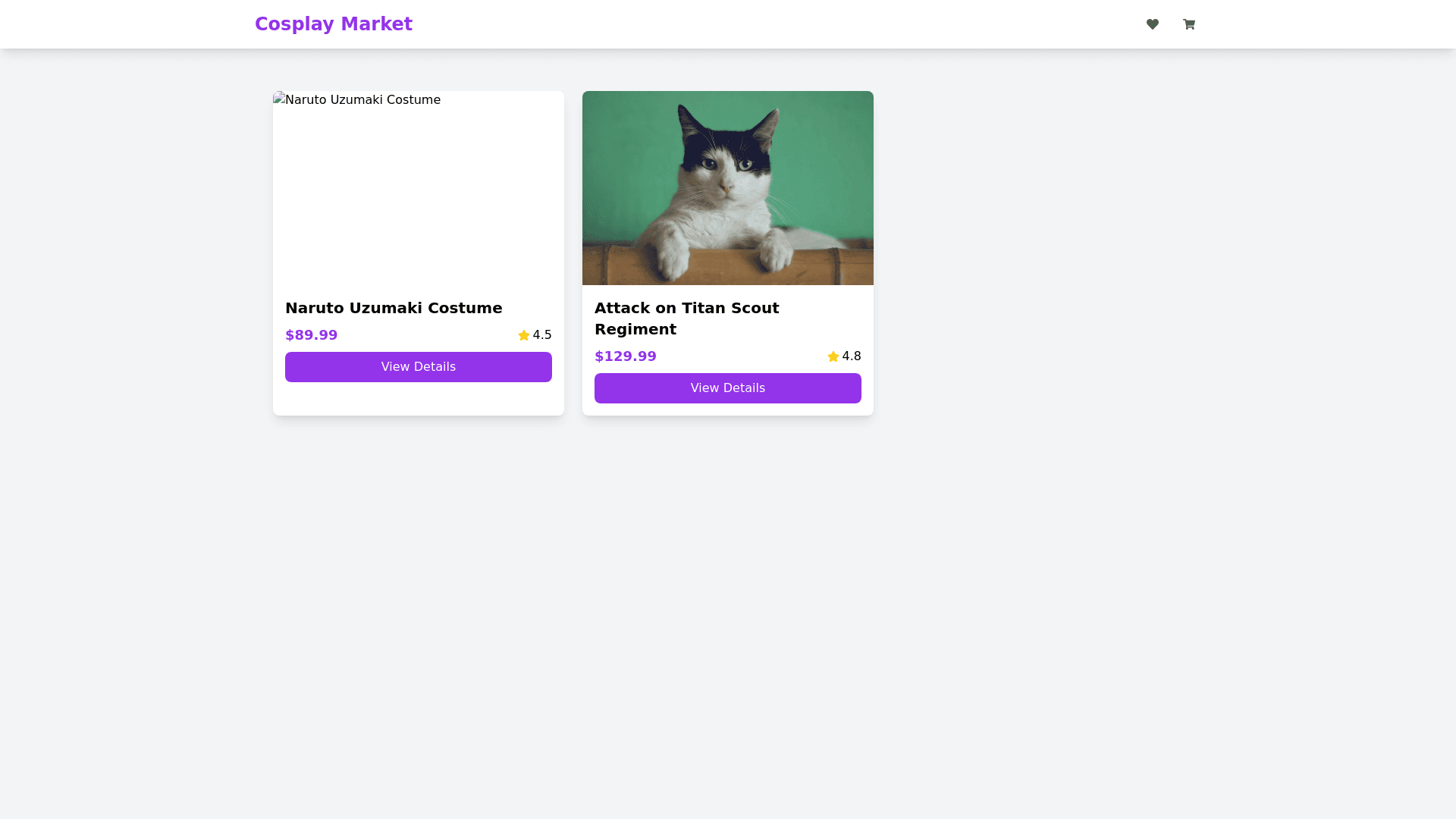The image size is (1456, 819).
Task: Select the bold Naruto Uzumaki Costume heading
Action: (x=393, y=308)
